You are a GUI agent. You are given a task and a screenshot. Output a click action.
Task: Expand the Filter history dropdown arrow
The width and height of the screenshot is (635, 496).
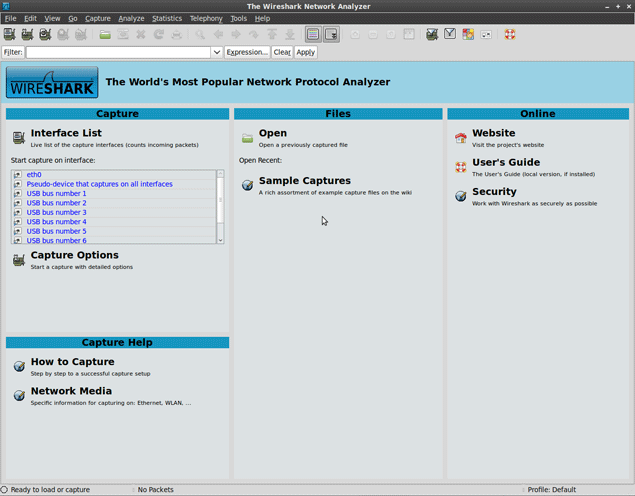click(216, 52)
